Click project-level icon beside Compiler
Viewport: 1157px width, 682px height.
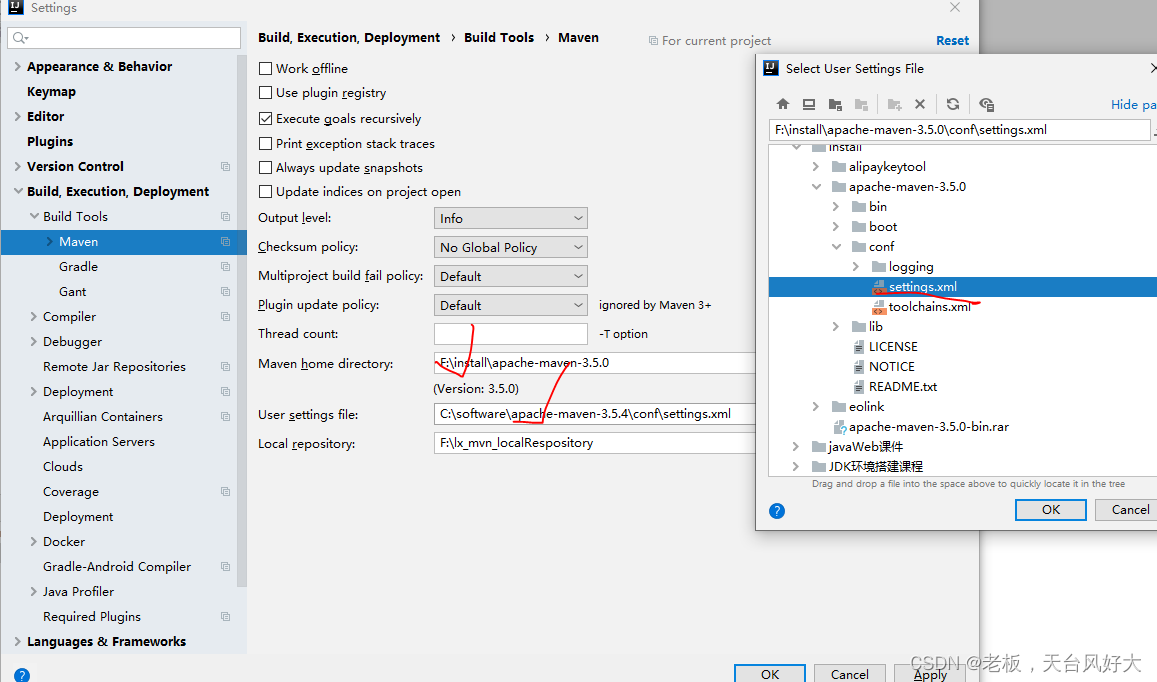coord(226,317)
